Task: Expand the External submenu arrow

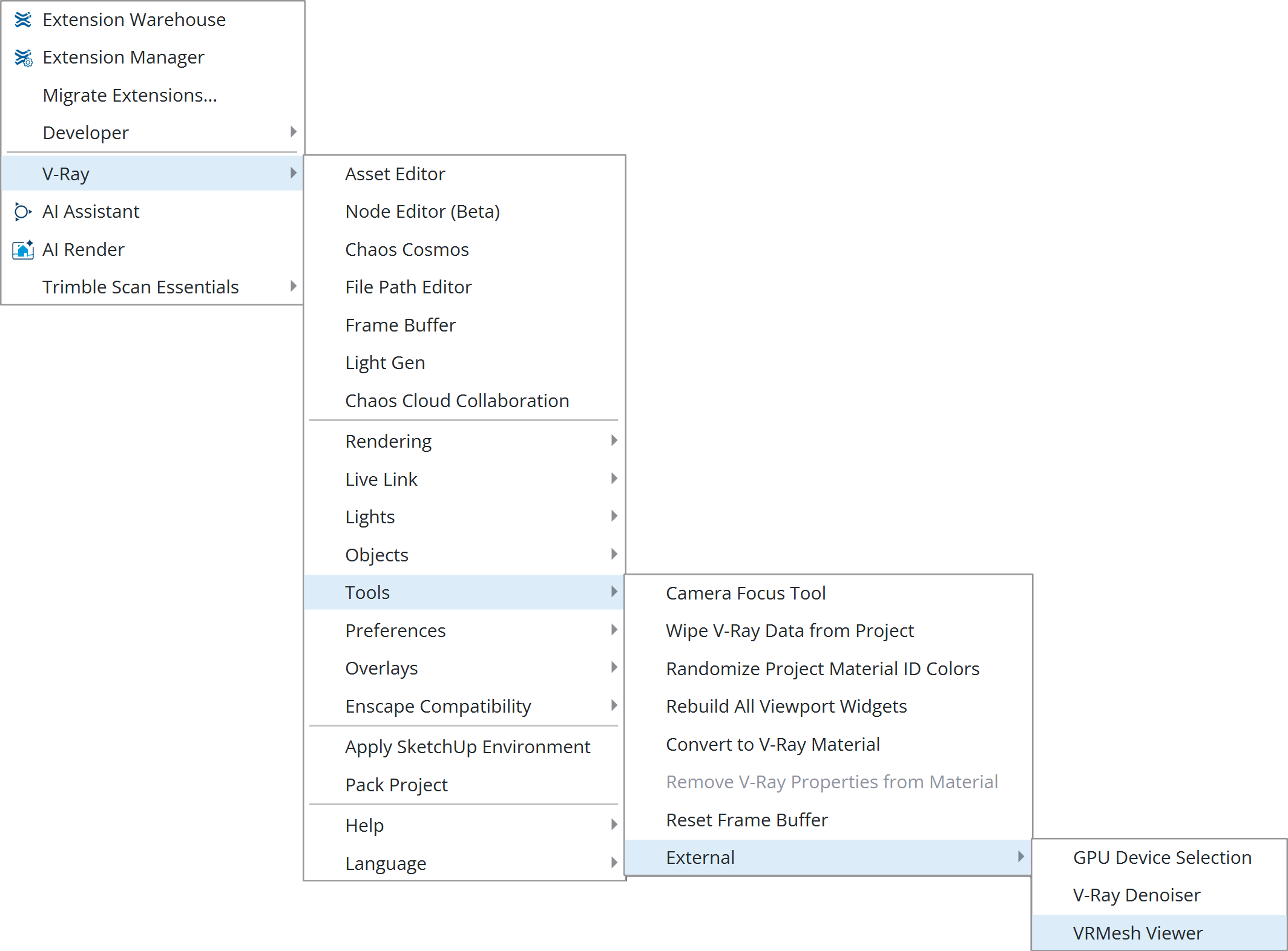Action: 1021,857
